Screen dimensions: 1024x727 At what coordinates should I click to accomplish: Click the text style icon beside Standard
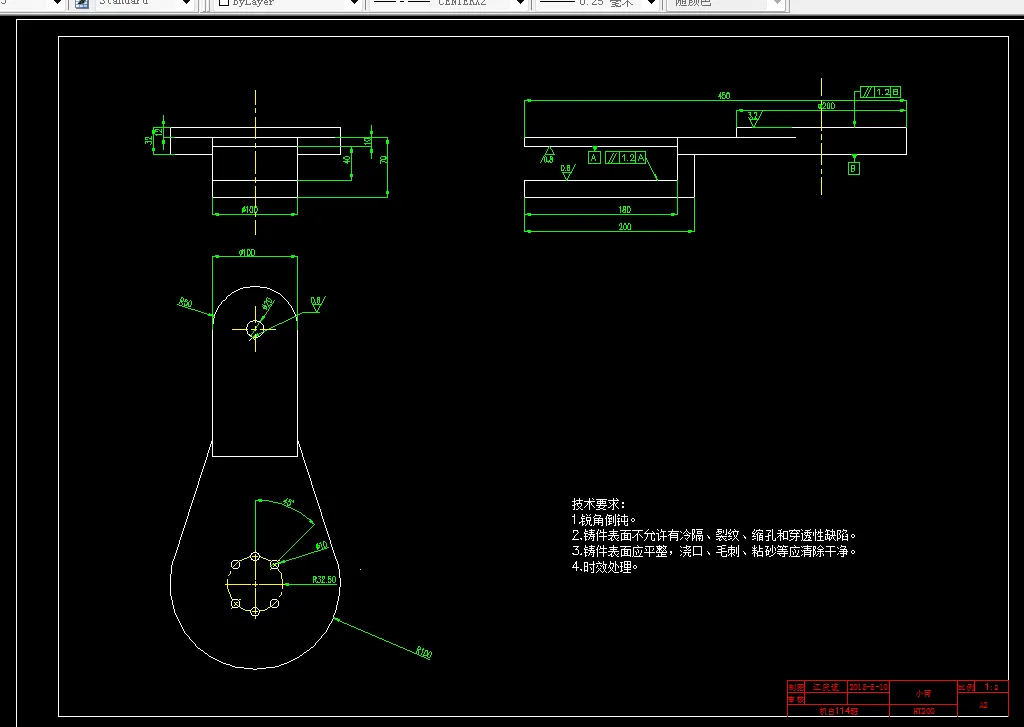[82, 3]
